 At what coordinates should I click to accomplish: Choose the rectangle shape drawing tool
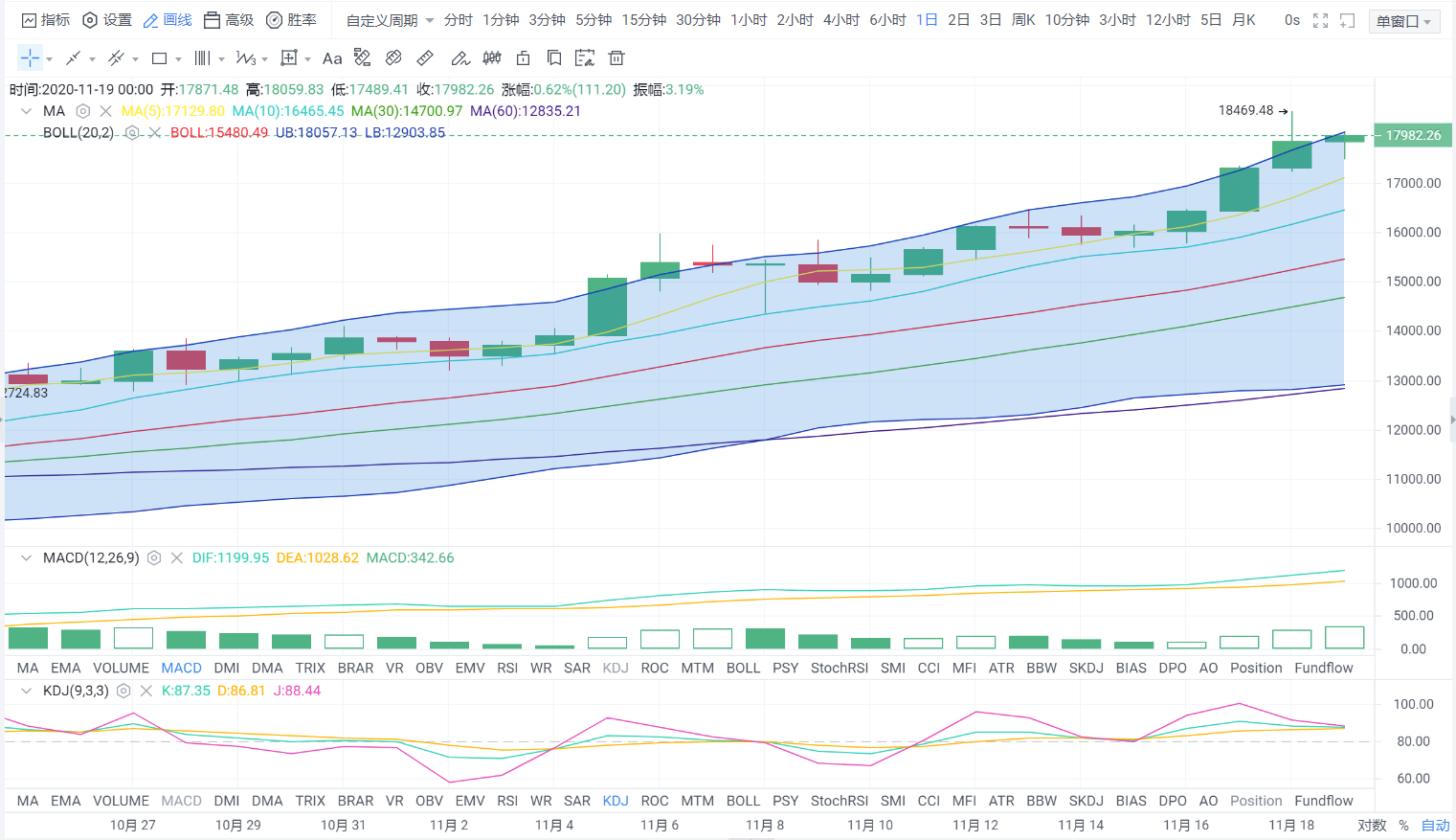tap(160, 58)
